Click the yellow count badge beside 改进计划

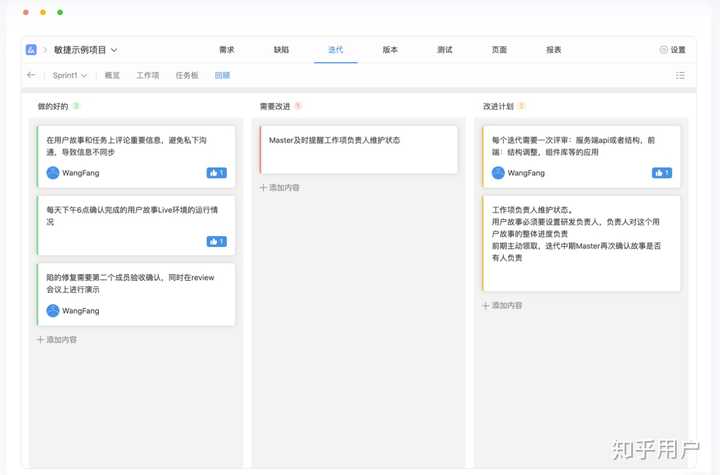(x=521, y=106)
